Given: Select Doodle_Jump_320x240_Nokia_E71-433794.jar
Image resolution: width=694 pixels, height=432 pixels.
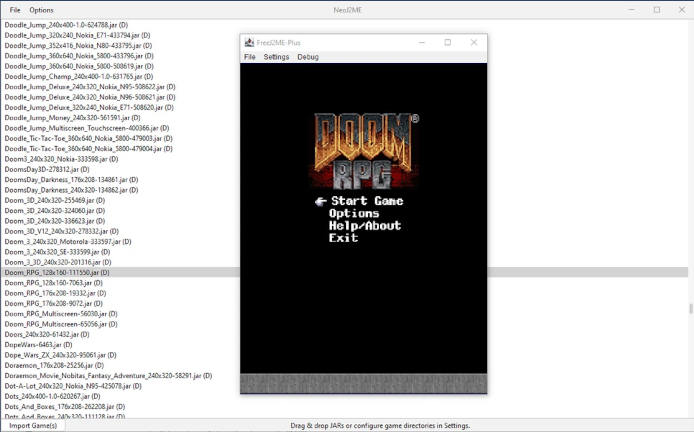Looking at the screenshot, I should 77,35.
